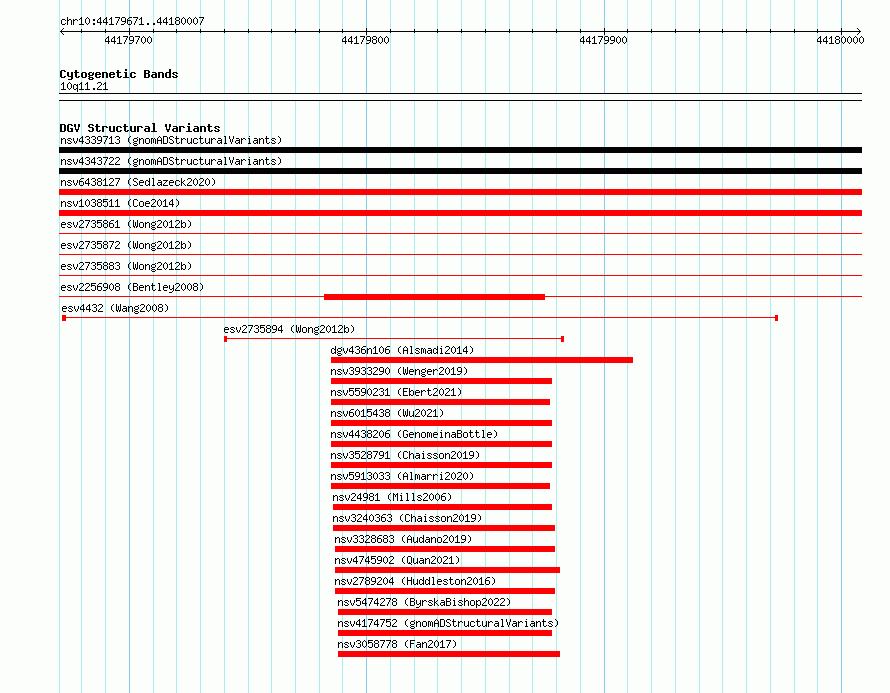Click the right arrow end of the ruler

click(x=859, y=32)
